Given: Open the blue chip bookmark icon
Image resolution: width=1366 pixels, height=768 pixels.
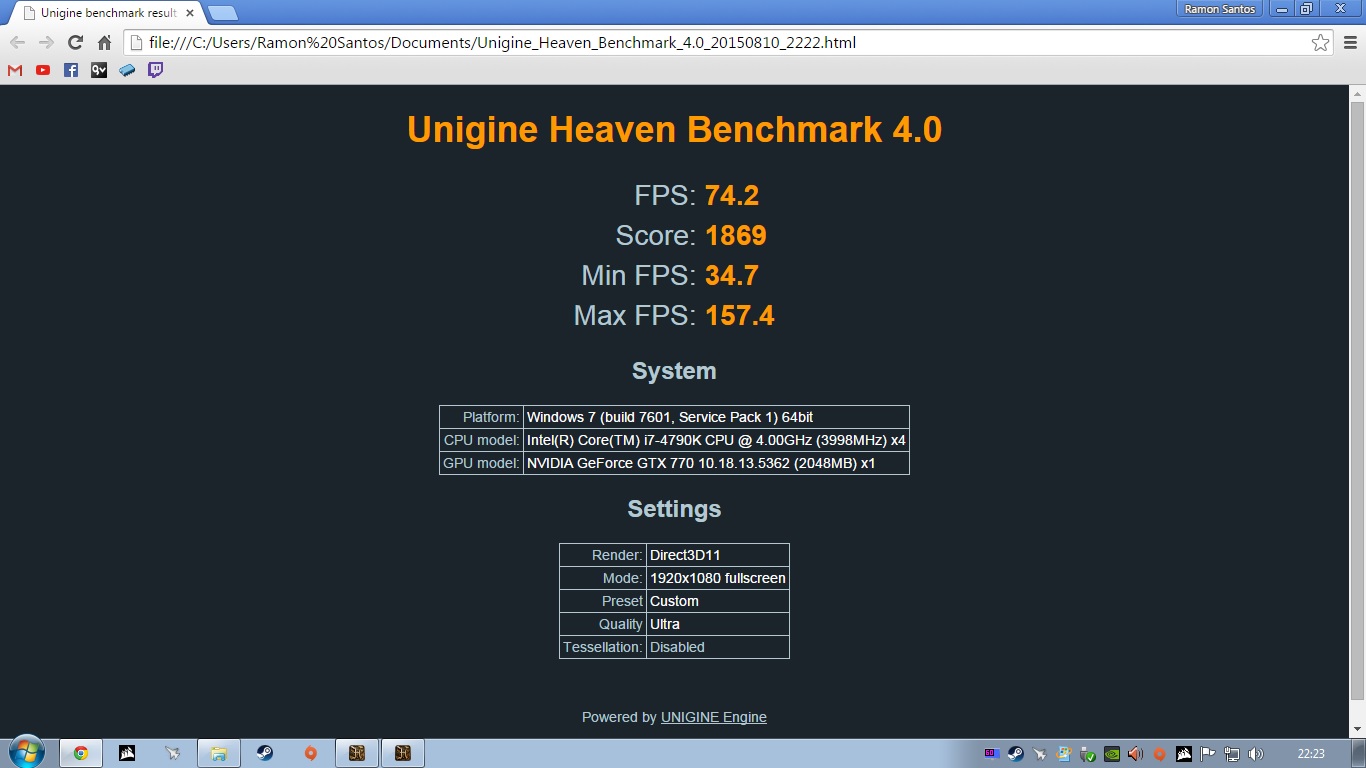Looking at the screenshot, I should pos(127,70).
